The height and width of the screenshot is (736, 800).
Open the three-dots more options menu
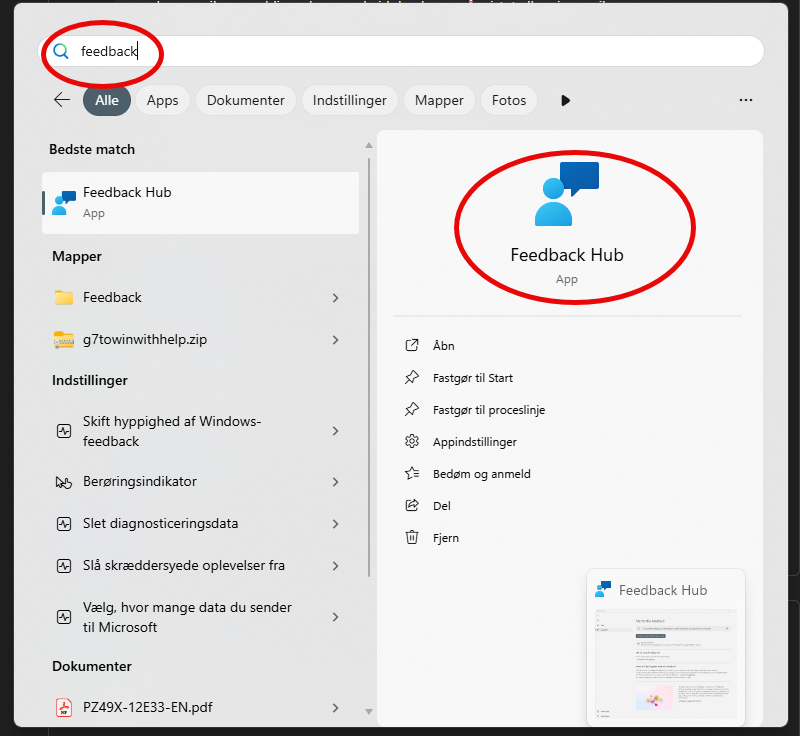coord(745,100)
